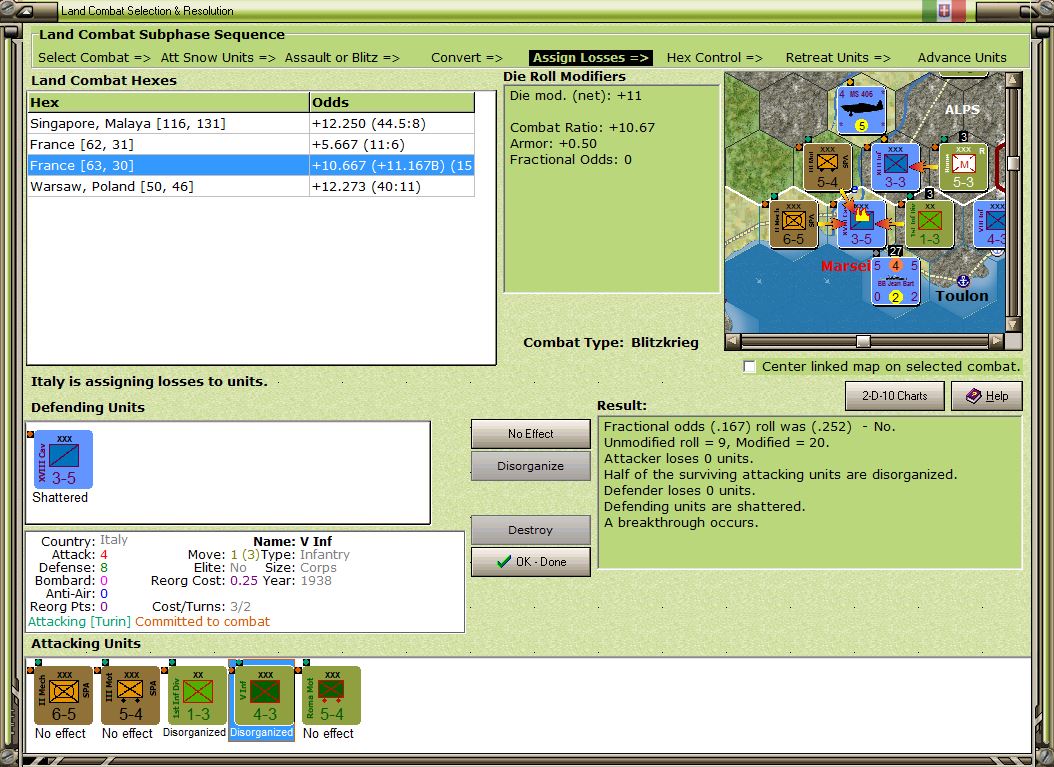Screen dimensions: 1054x767
Task: Click the Retreat Units subphase step
Action: click(x=838, y=58)
